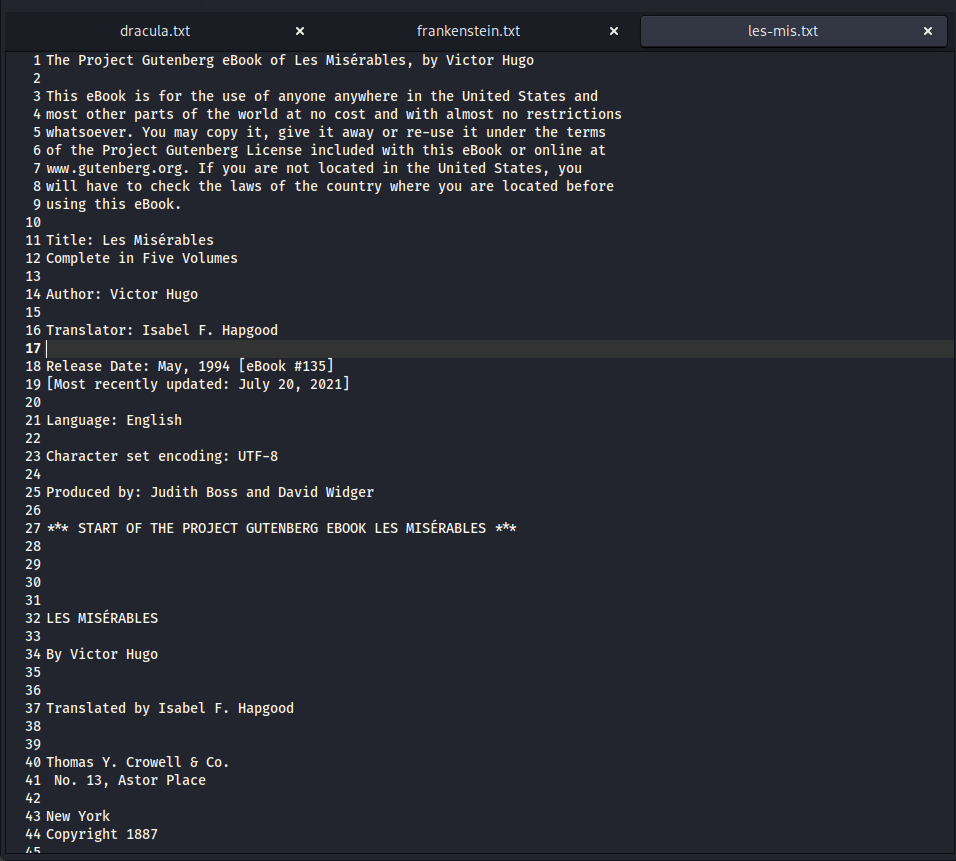
Task: Click line number 44 in the gutter
Action: 33,834
